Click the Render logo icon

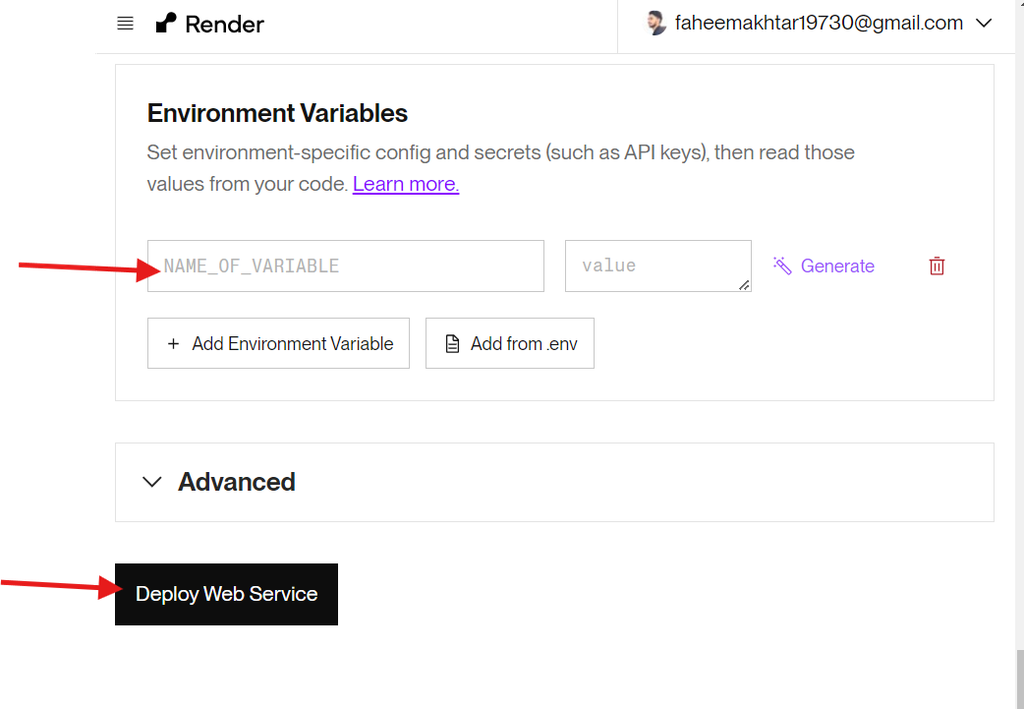166,23
